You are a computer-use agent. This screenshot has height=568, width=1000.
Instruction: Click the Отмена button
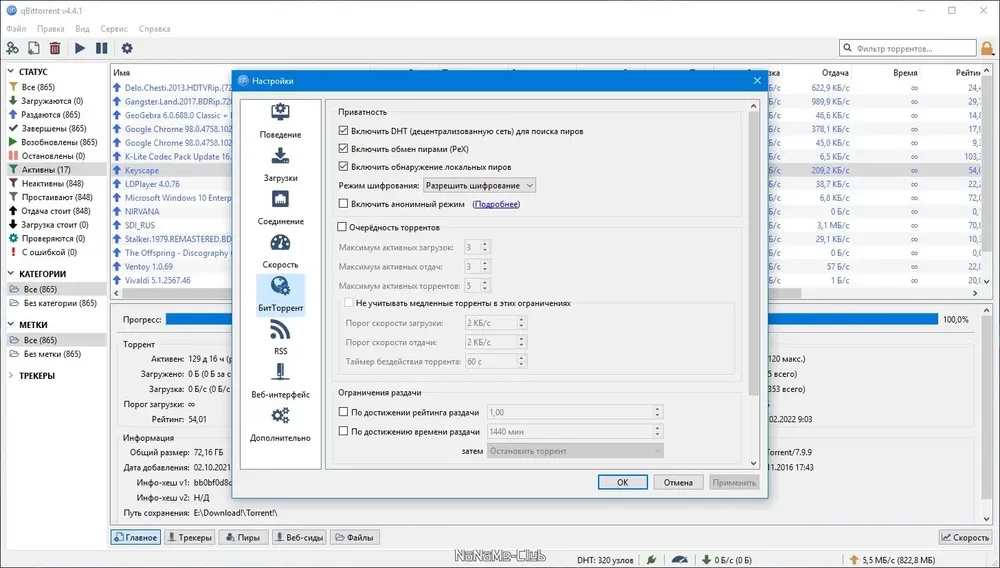point(678,483)
